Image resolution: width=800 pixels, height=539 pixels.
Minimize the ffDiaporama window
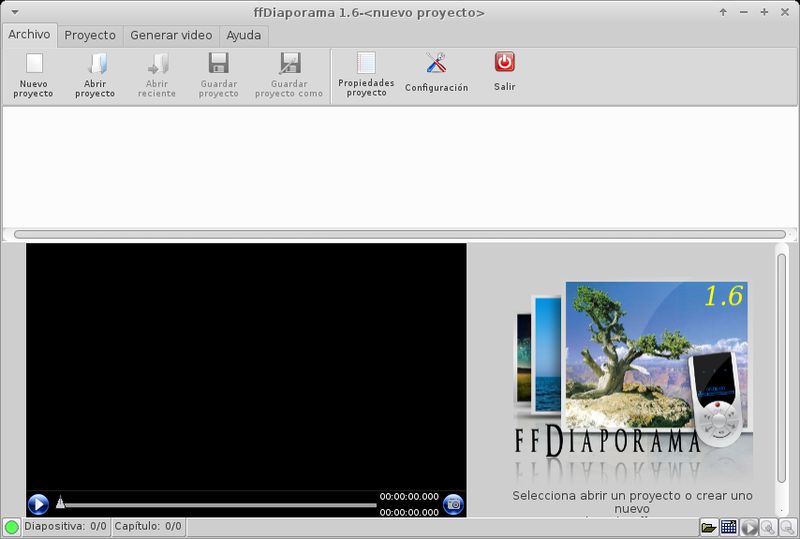[x=744, y=12]
